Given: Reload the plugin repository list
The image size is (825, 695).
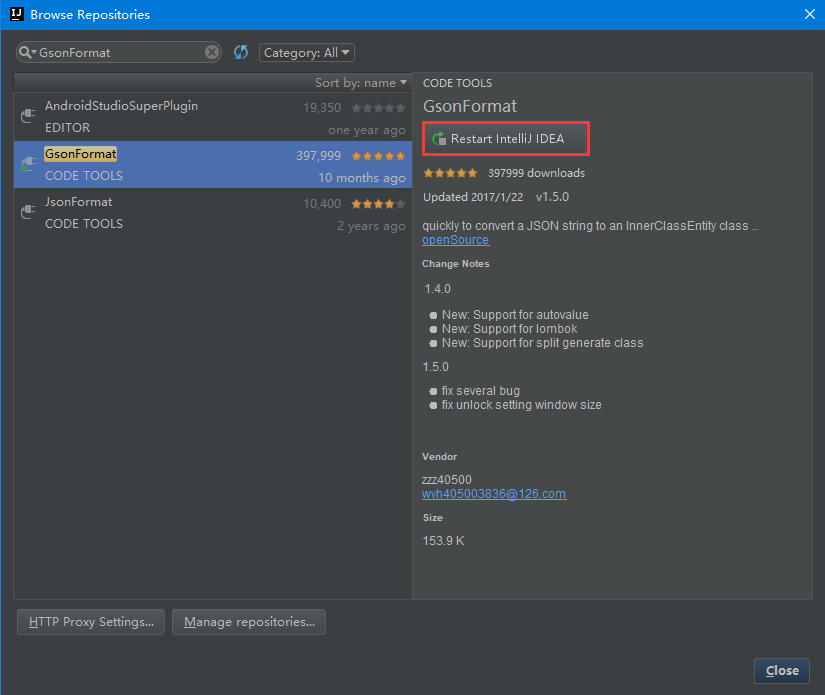Looking at the screenshot, I should coord(240,52).
